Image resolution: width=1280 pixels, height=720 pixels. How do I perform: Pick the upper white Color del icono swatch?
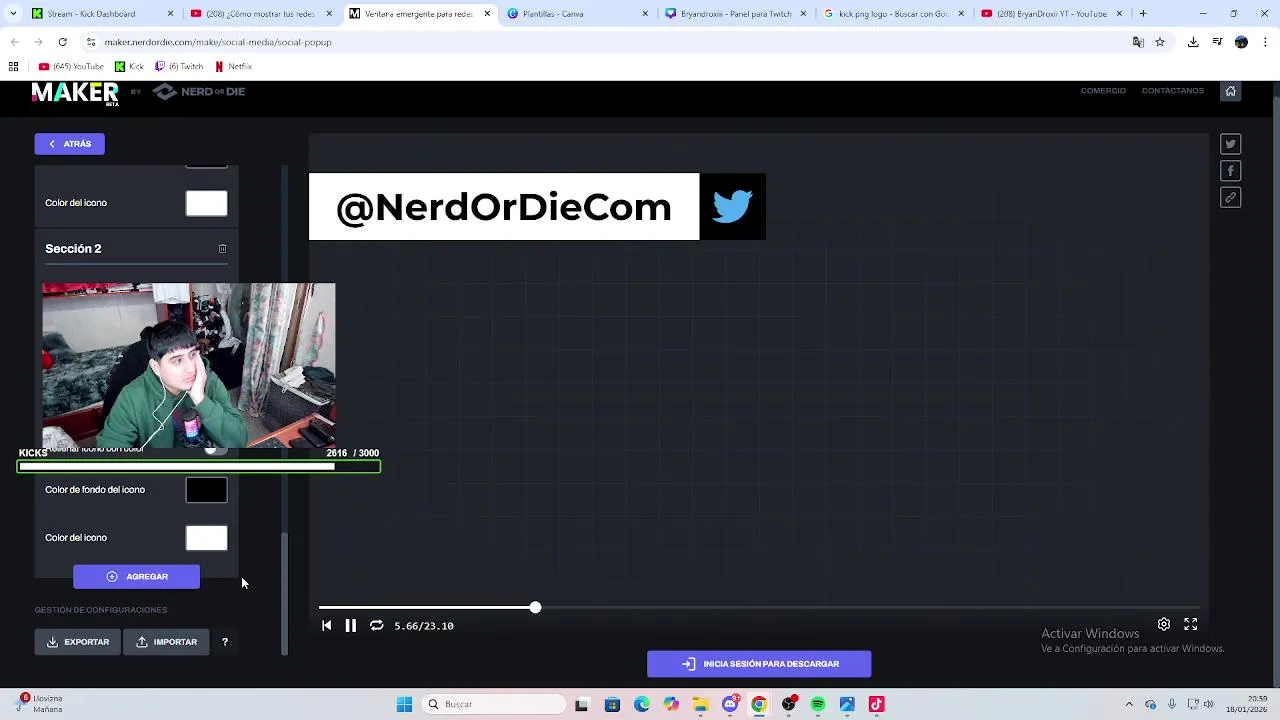point(206,204)
